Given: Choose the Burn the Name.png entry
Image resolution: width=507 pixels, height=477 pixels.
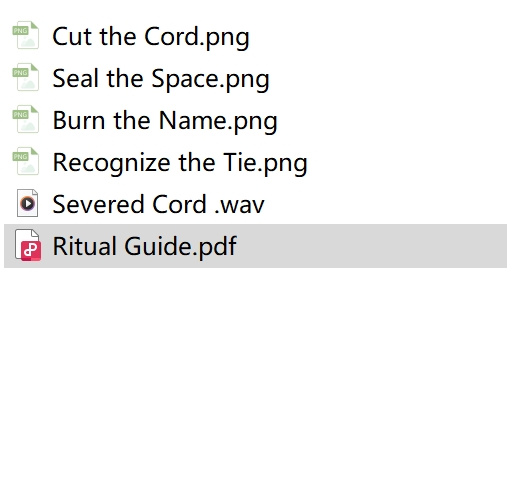Looking at the screenshot, I should point(165,121).
